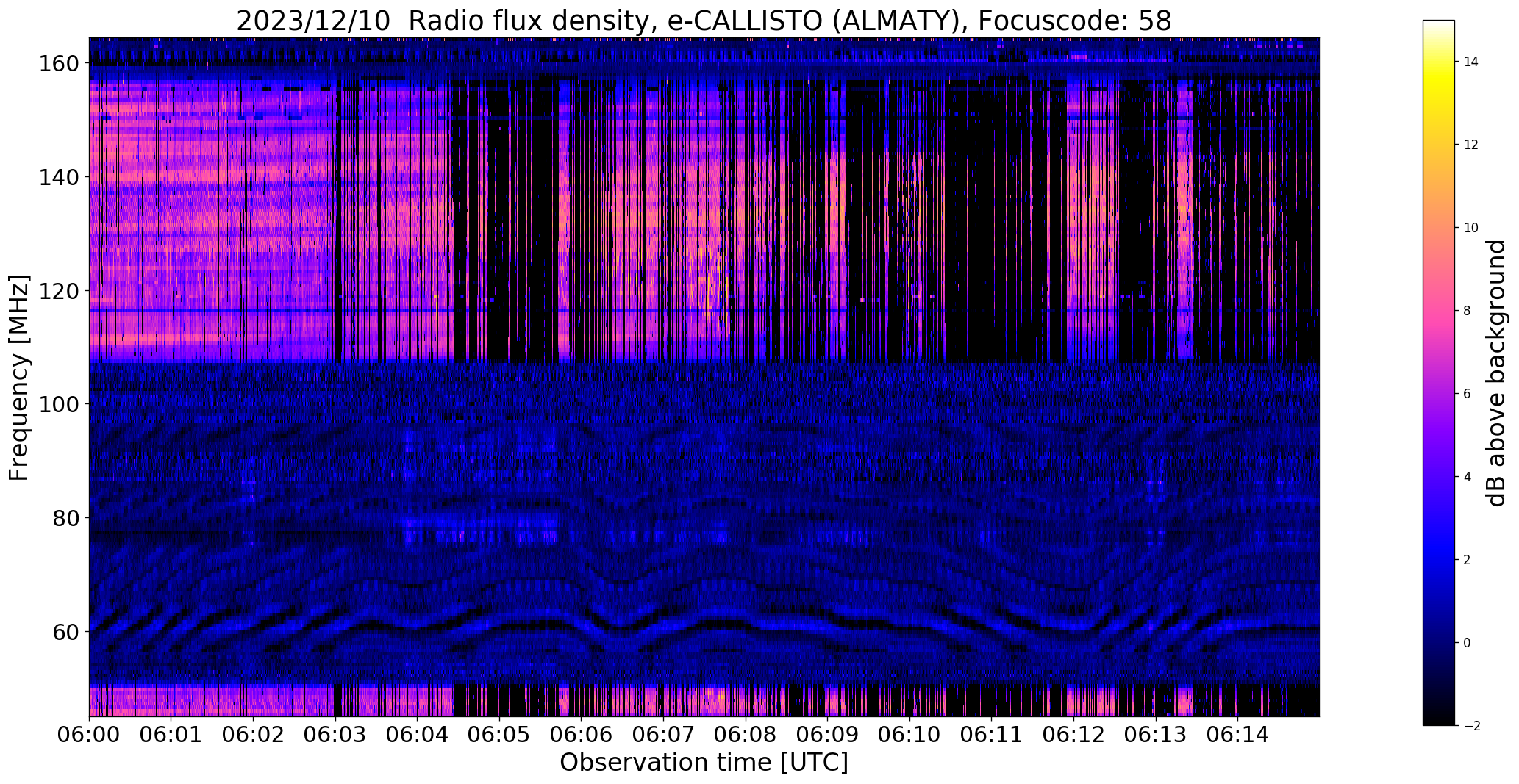Click the 06:06 time tick label

tap(581, 734)
